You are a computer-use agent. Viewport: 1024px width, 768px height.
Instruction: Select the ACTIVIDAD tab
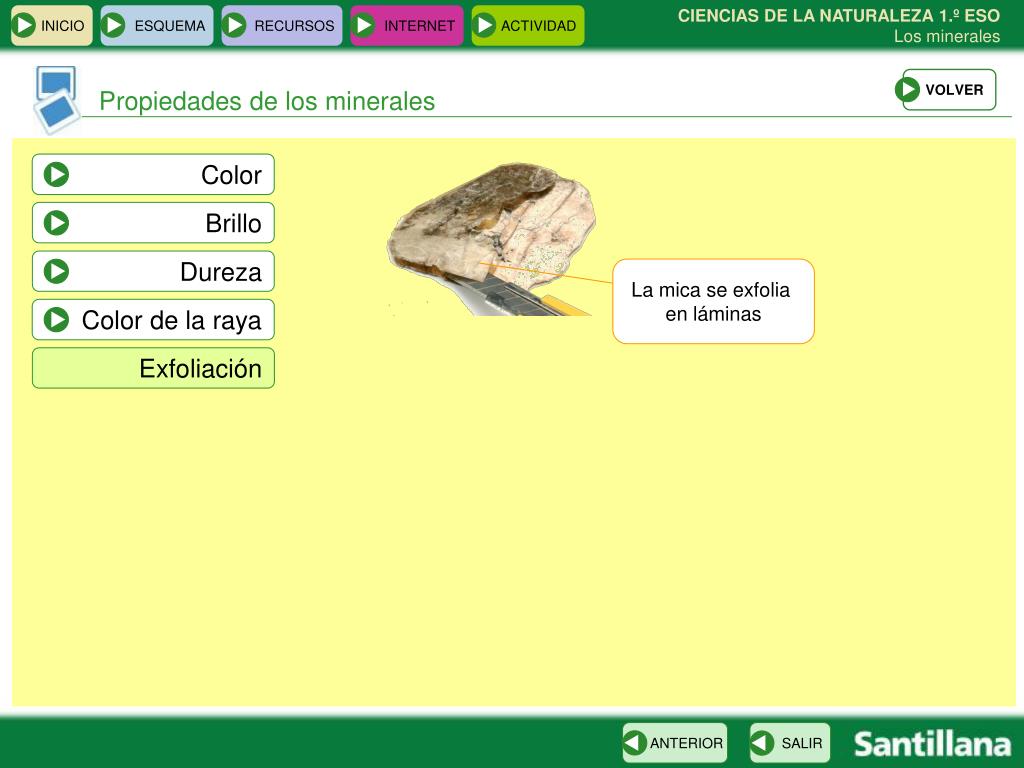pos(528,25)
